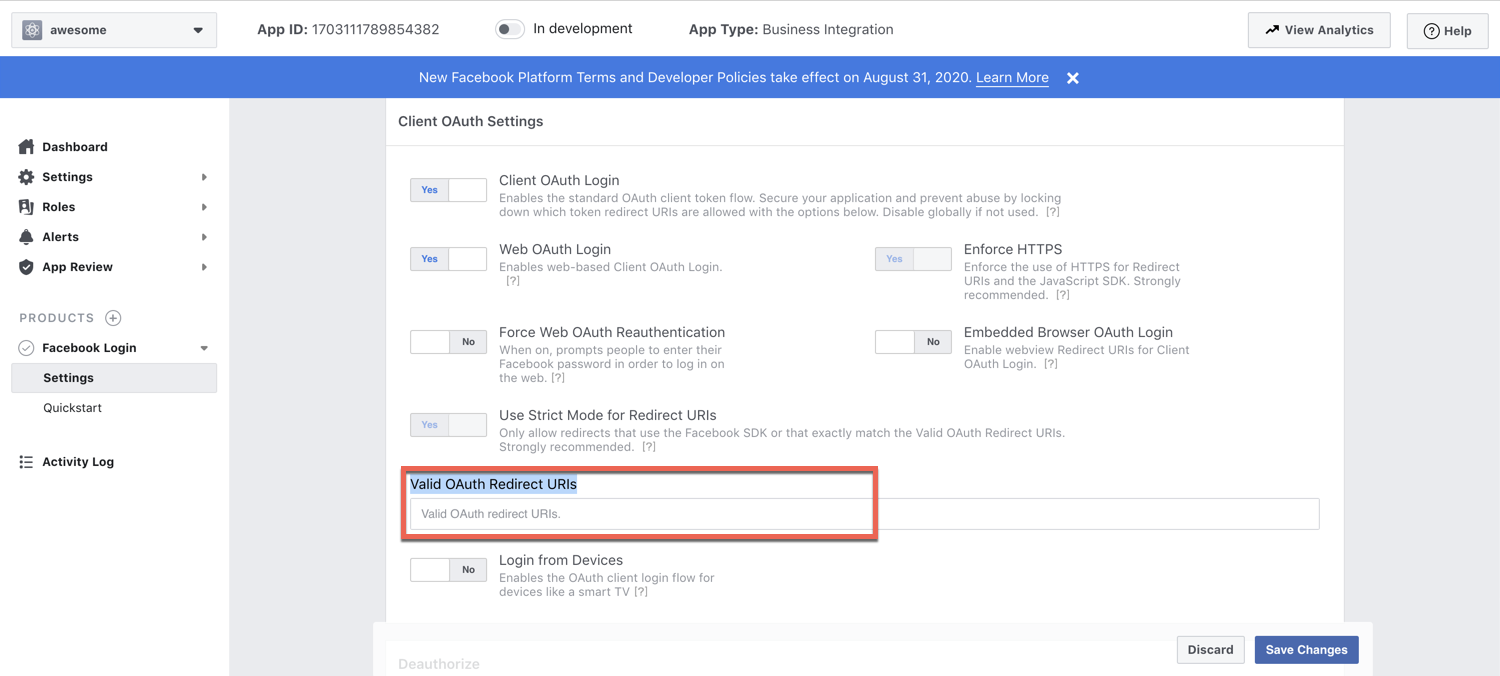Open Dashboard in the sidebar

(74, 147)
